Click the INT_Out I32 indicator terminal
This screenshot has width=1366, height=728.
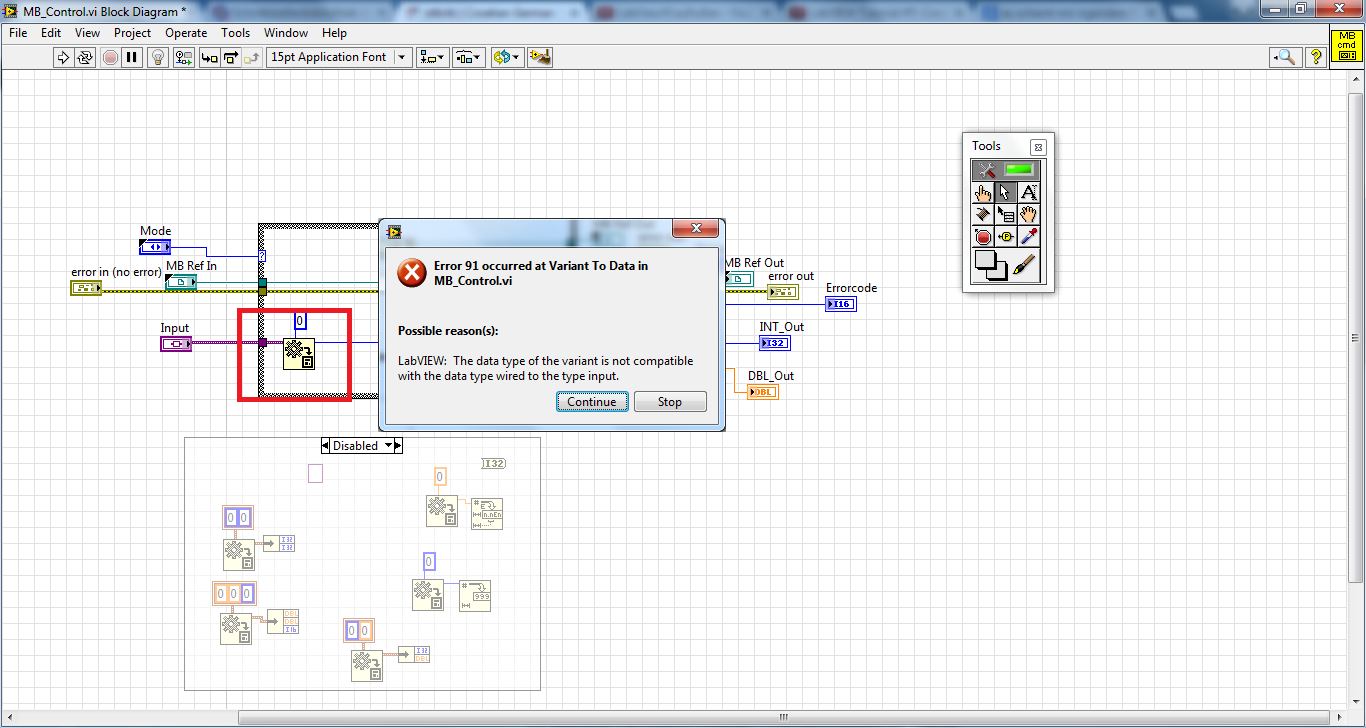coord(774,343)
